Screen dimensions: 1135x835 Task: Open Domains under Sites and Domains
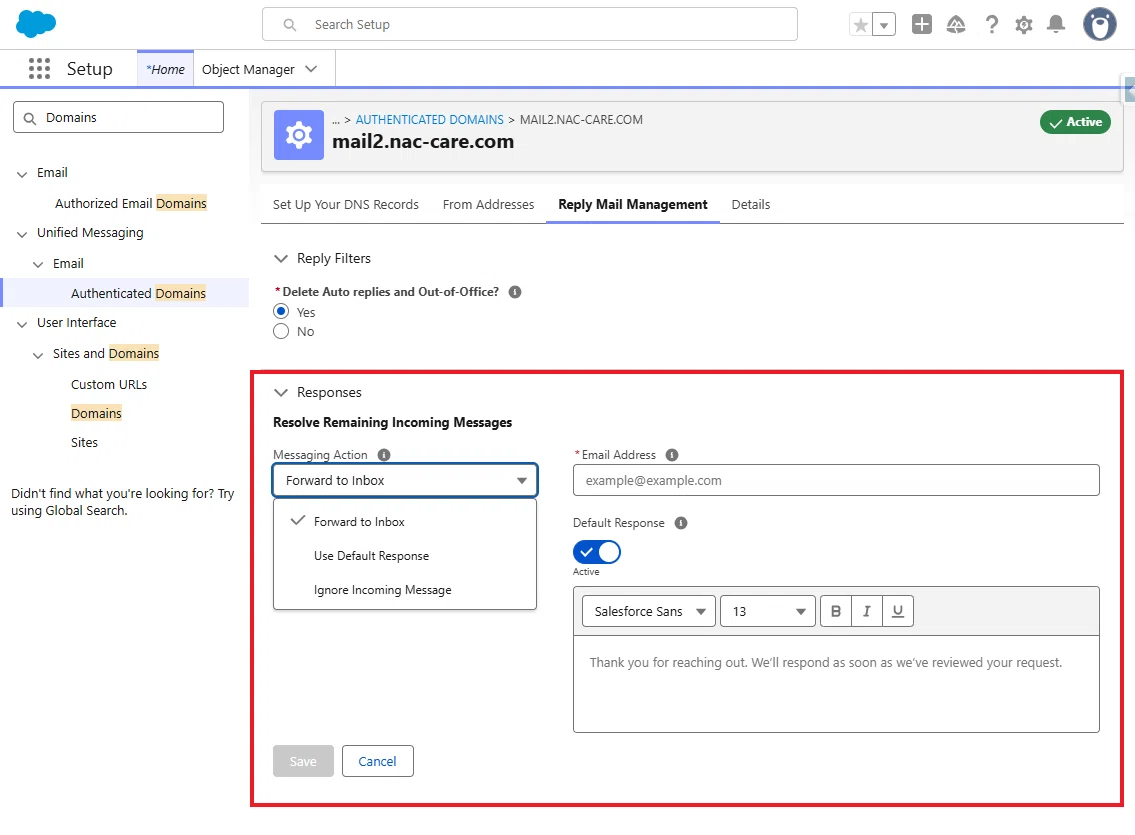96,413
